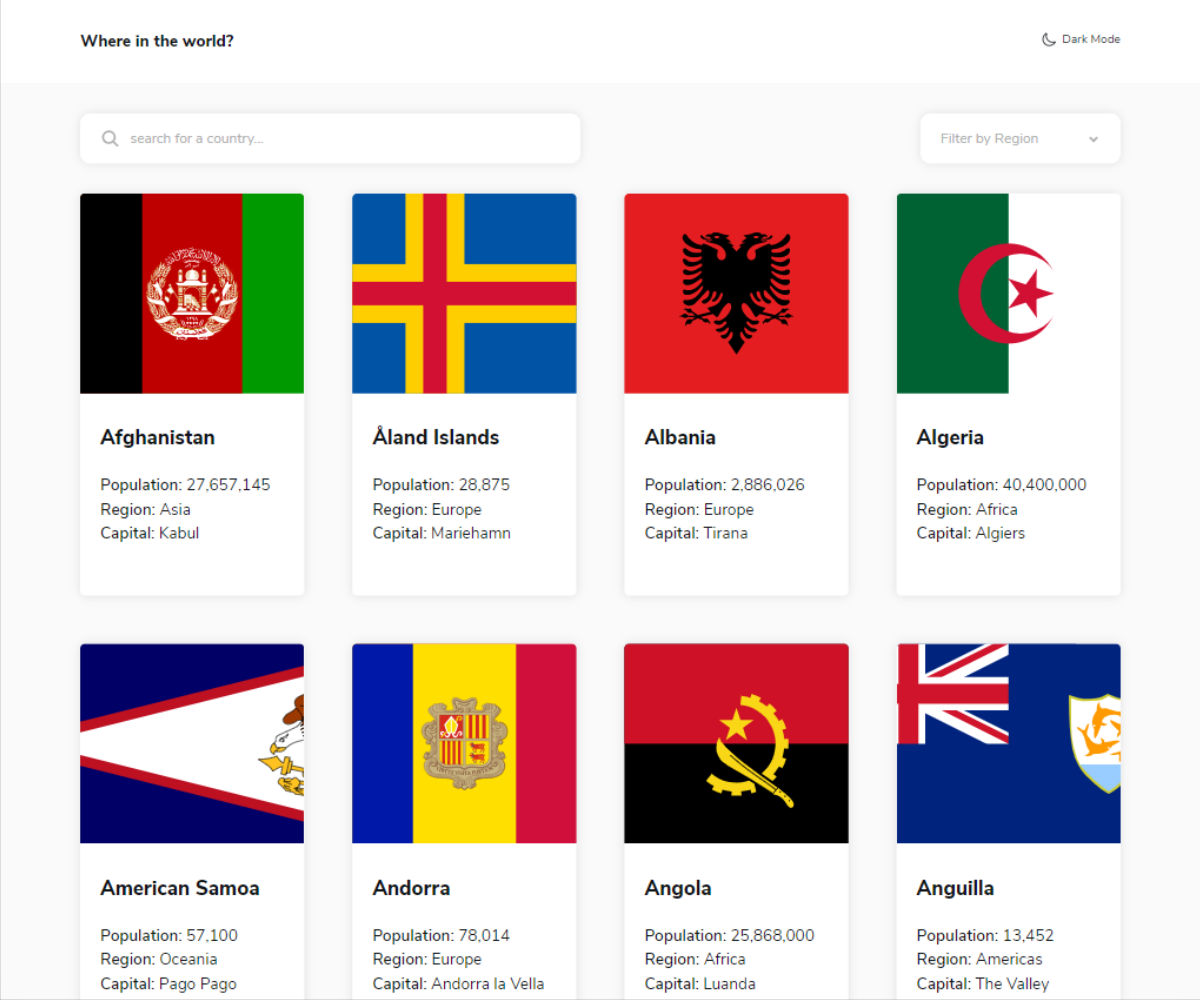Select the Andorra country name
This screenshot has width=1200, height=1000.
click(412, 888)
